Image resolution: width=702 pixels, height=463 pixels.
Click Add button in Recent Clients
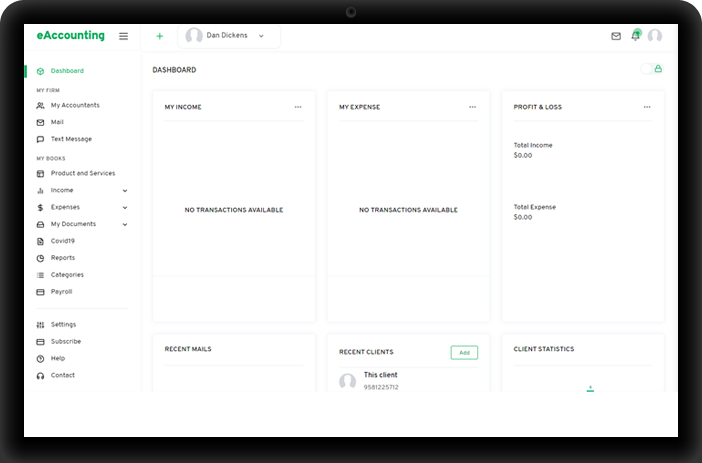(x=464, y=353)
